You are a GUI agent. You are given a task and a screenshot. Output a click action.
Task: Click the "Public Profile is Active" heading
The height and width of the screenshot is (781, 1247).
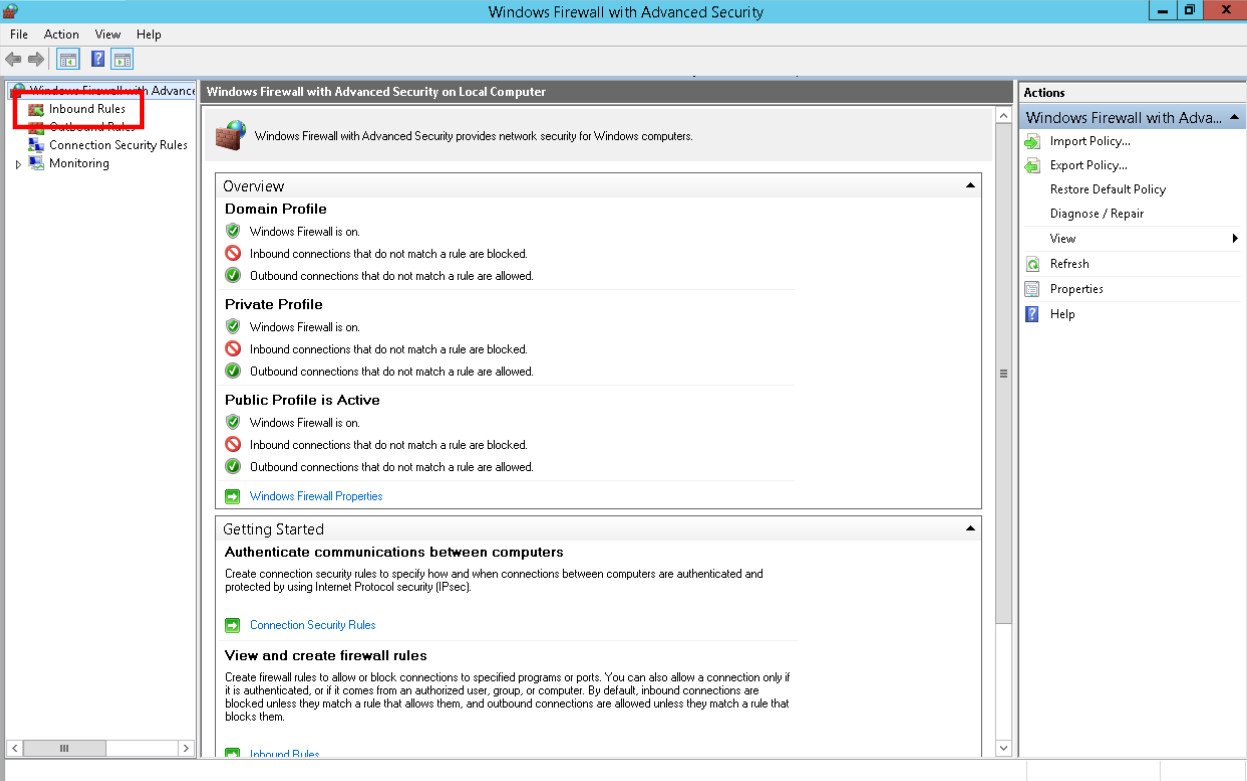(302, 400)
